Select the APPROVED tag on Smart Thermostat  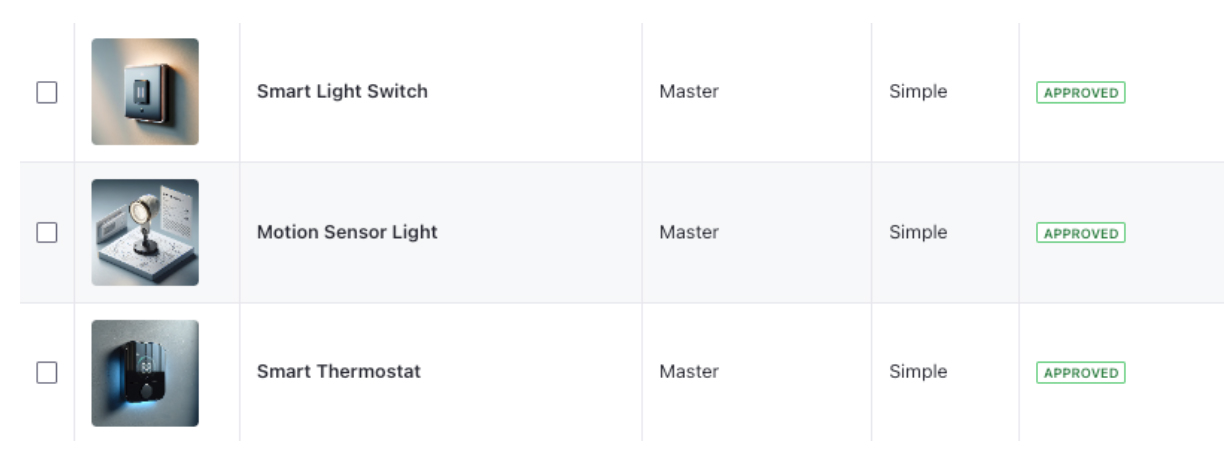pos(1080,373)
